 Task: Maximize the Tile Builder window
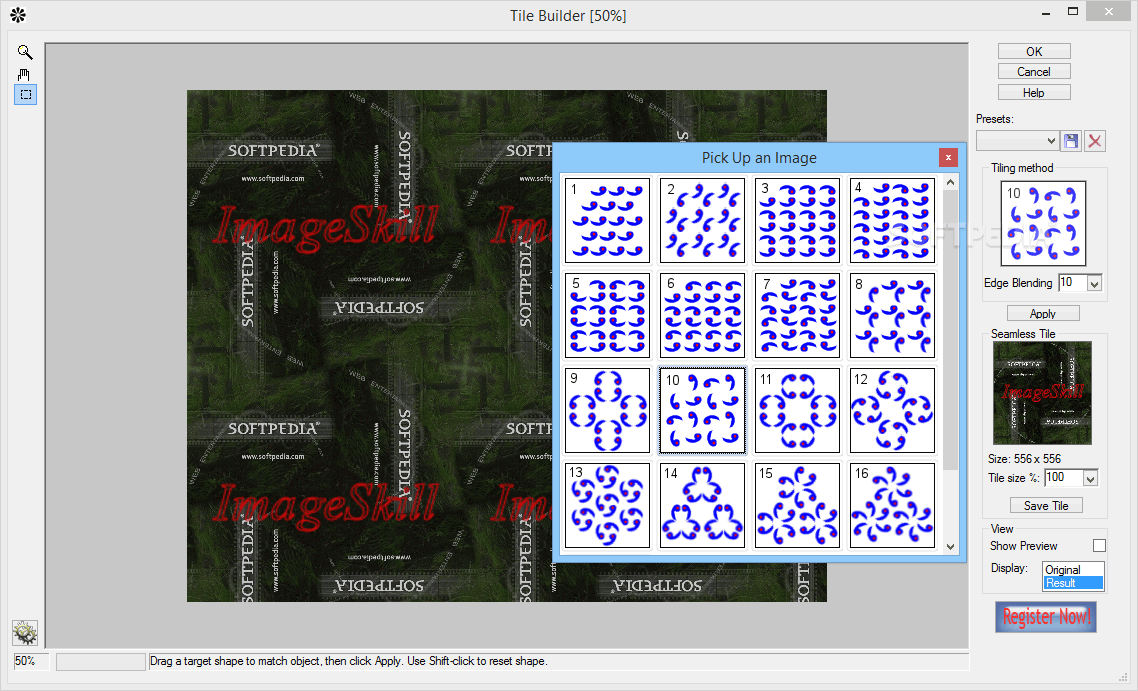tap(1073, 12)
